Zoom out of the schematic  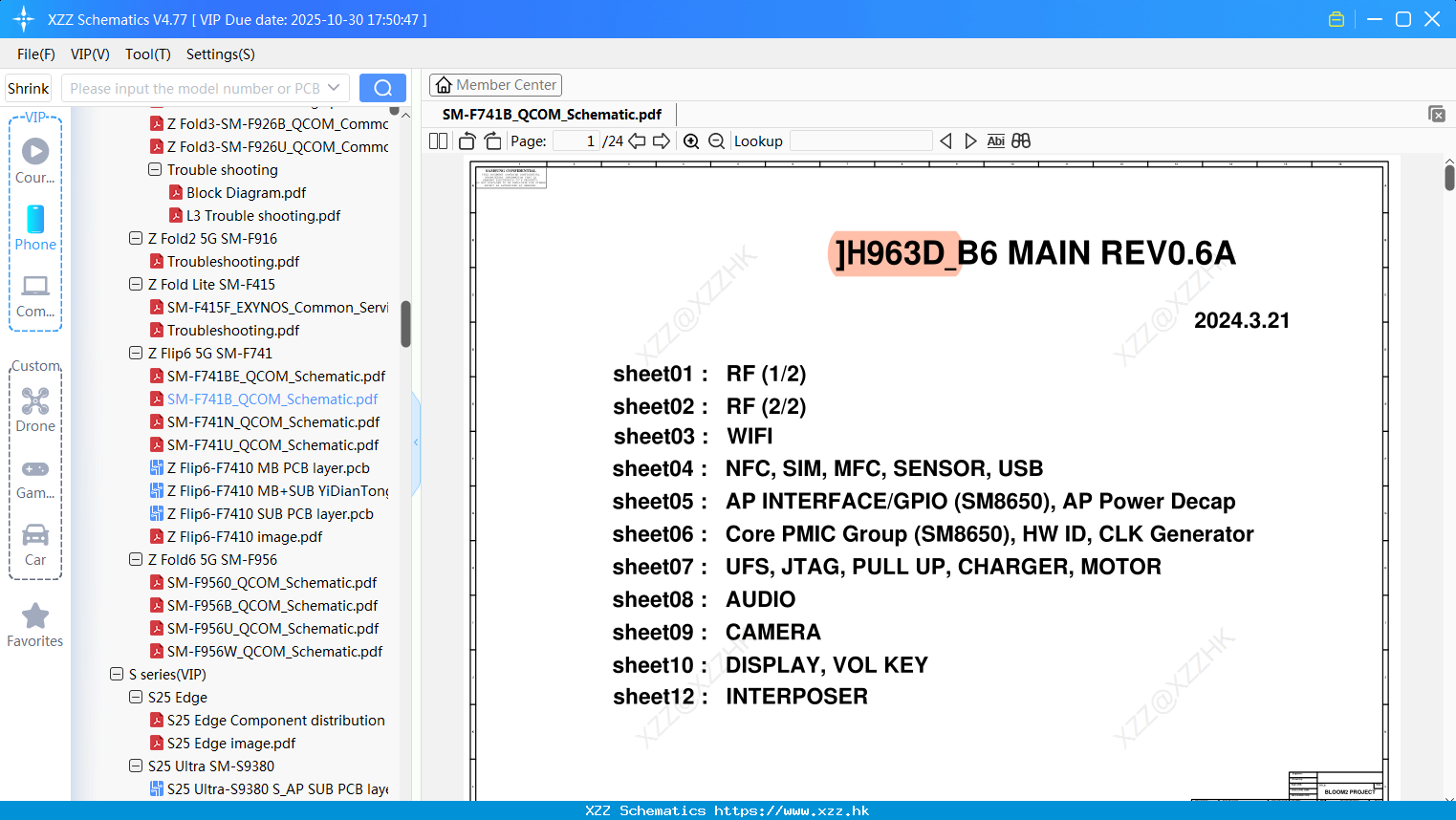[x=716, y=141]
